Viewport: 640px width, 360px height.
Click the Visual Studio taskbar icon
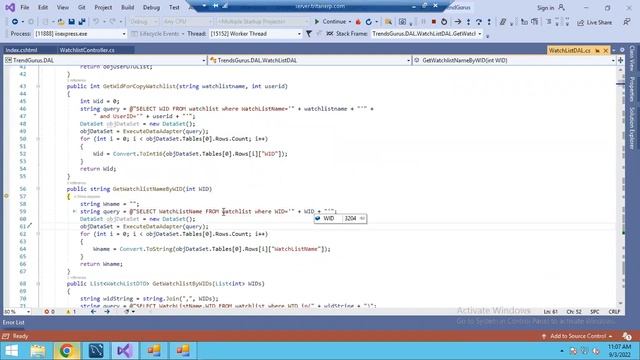pos(124,351)
